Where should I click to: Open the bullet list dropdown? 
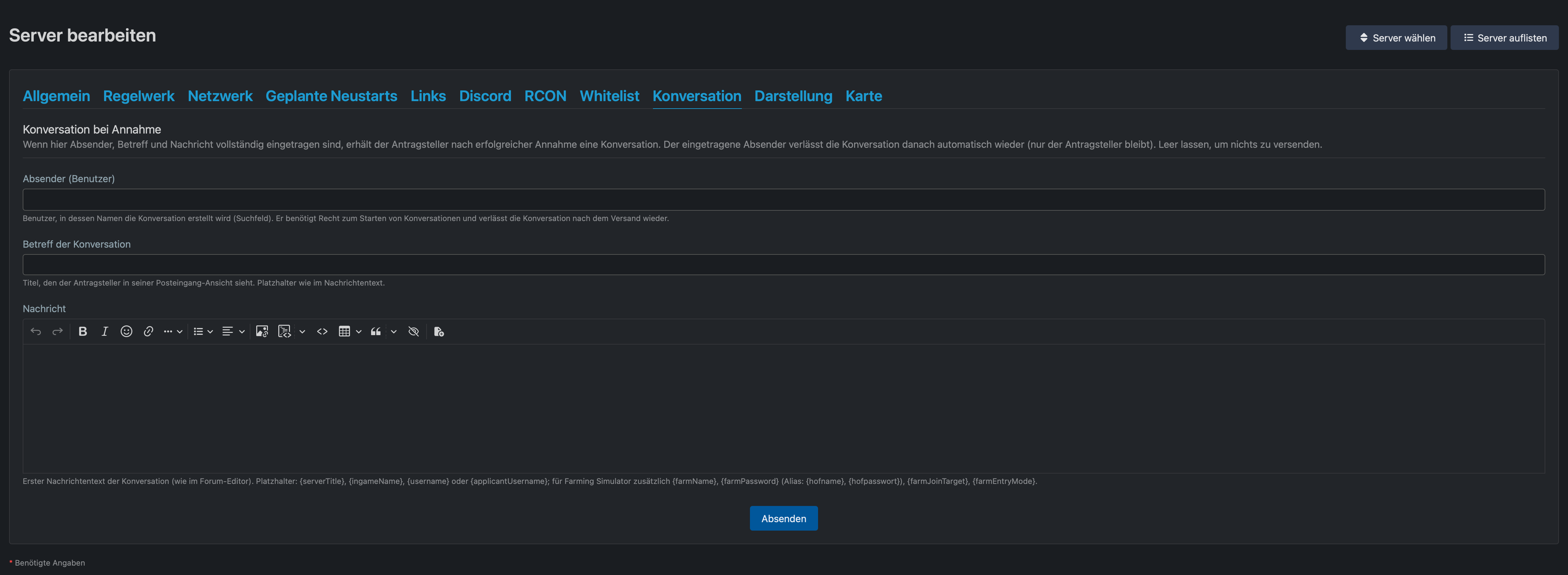203,332
